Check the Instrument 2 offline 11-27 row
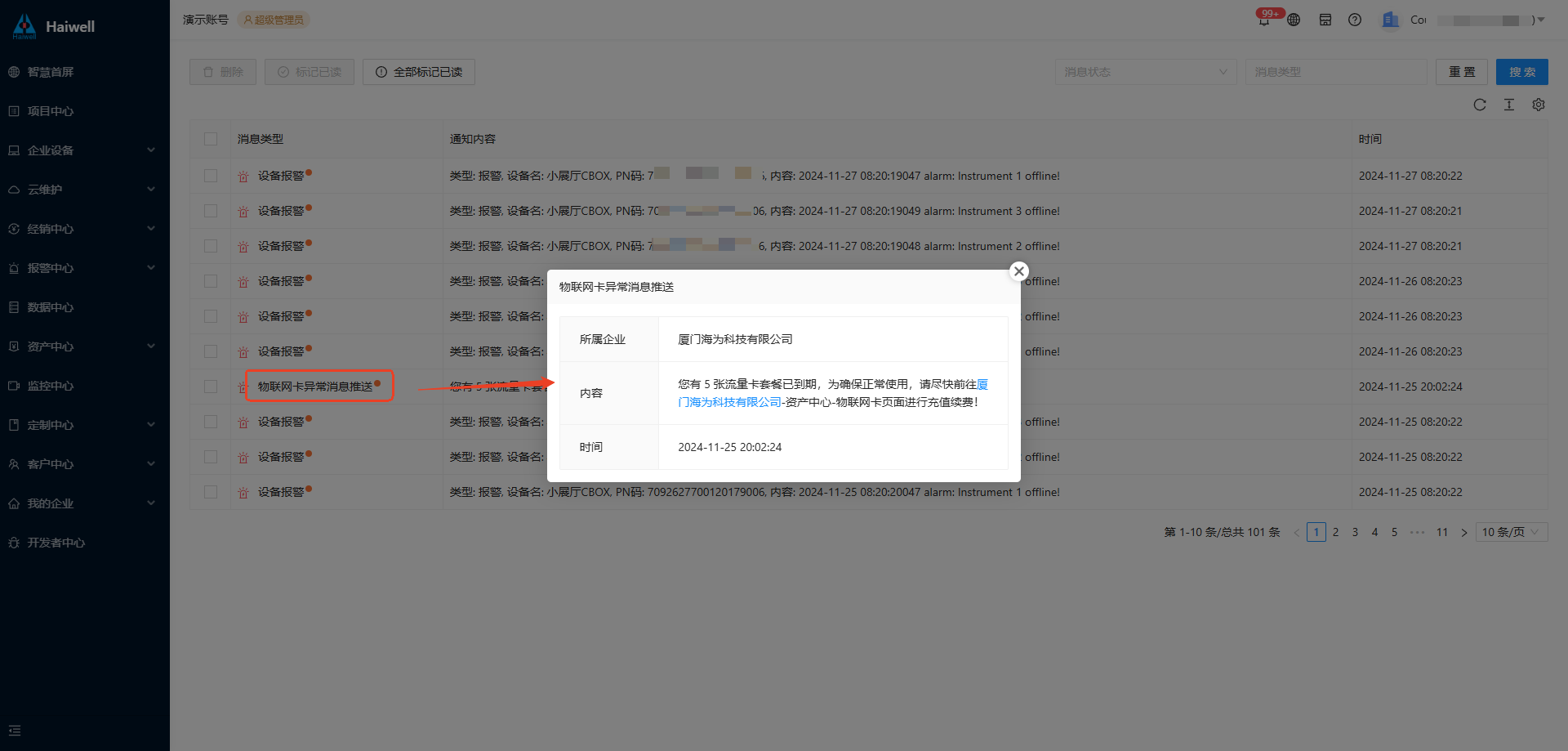The image size is (1568, 751). (x=211, y=246)
